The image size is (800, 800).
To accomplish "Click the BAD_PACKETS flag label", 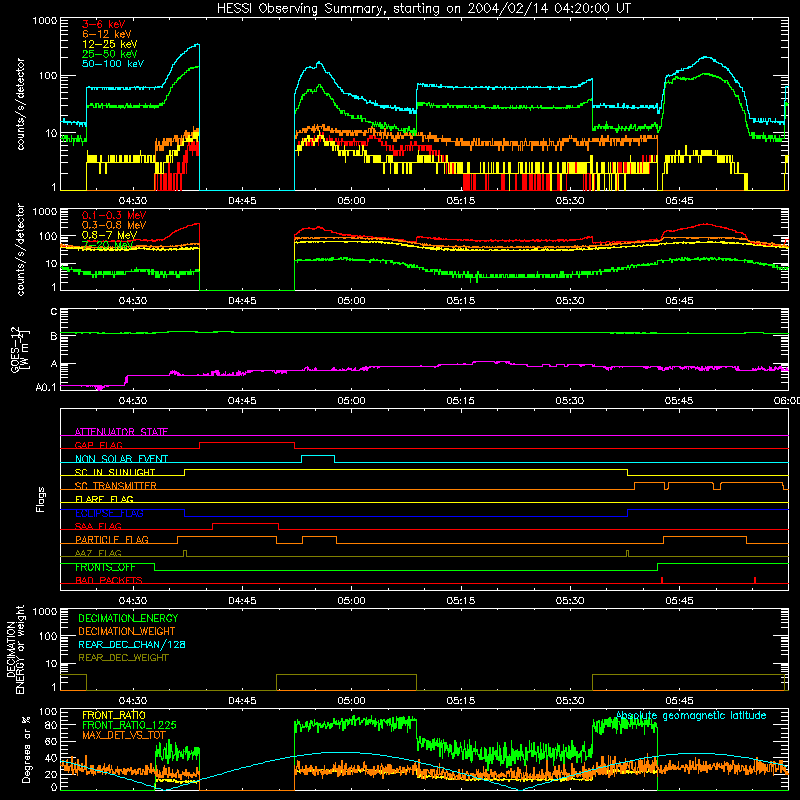I will click(109, 580).
